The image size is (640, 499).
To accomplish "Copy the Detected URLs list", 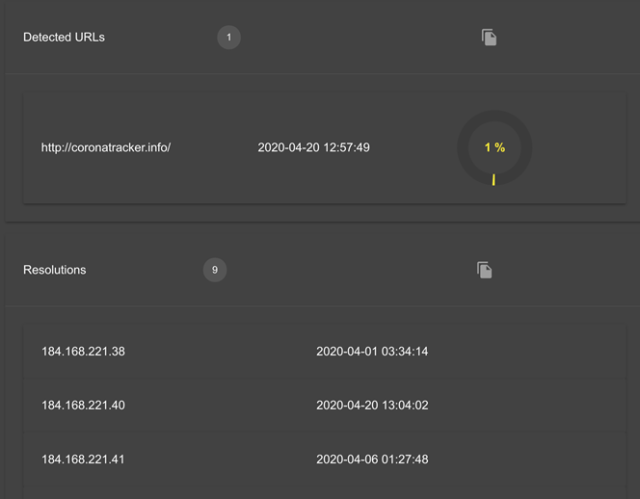I will (489, 38).
